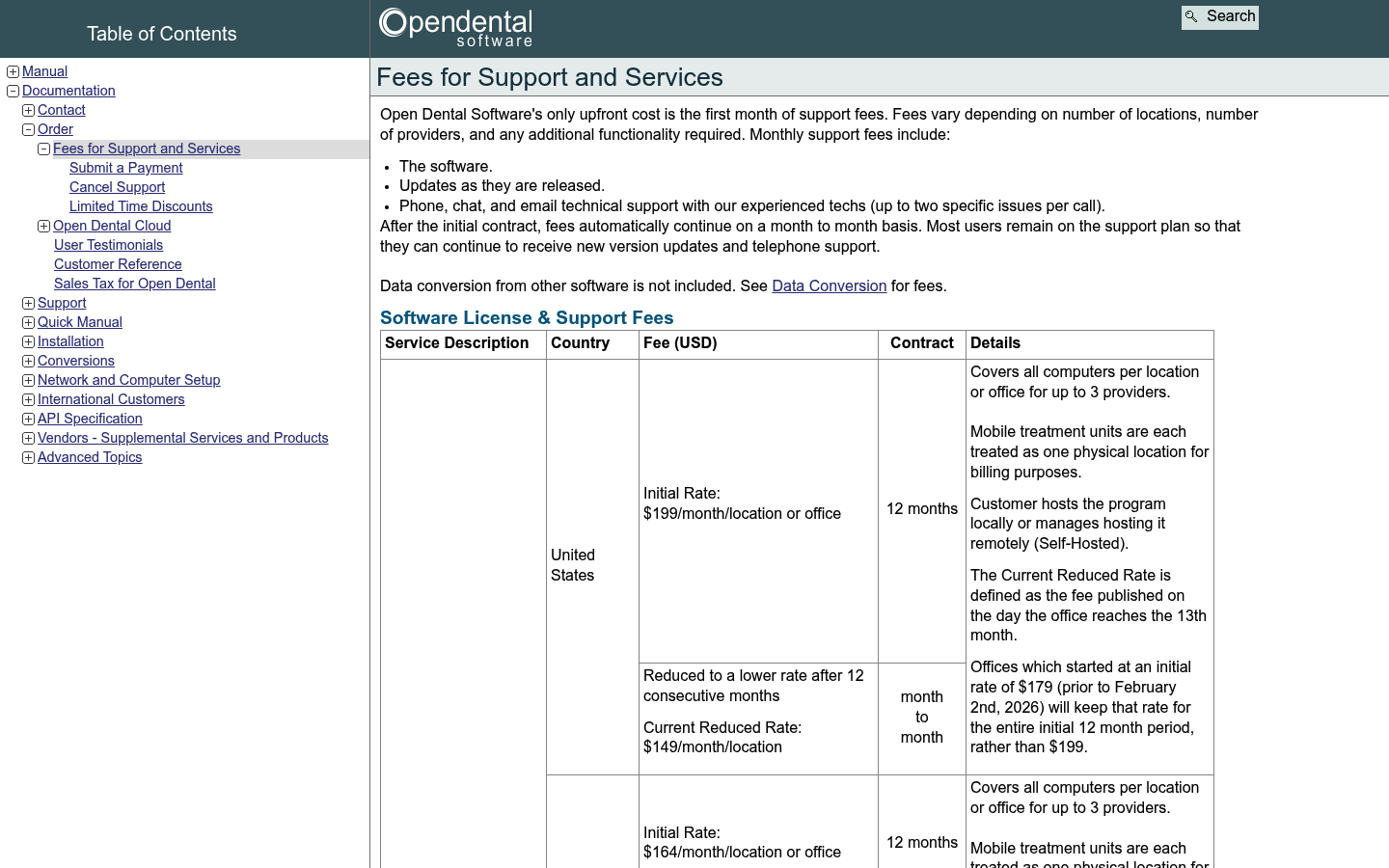This screenshot has width=1389, height=868.
Task: Open the Customer Reference page
Action: (118, 264)
